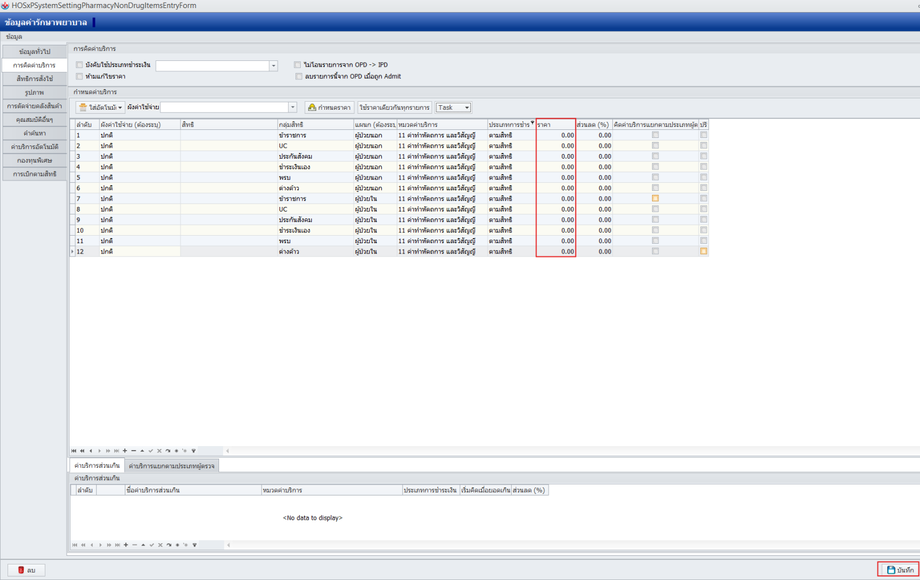Switch to สิทธิการสั่งใช้ side tab
920x580 pixels.
[35, 79]
